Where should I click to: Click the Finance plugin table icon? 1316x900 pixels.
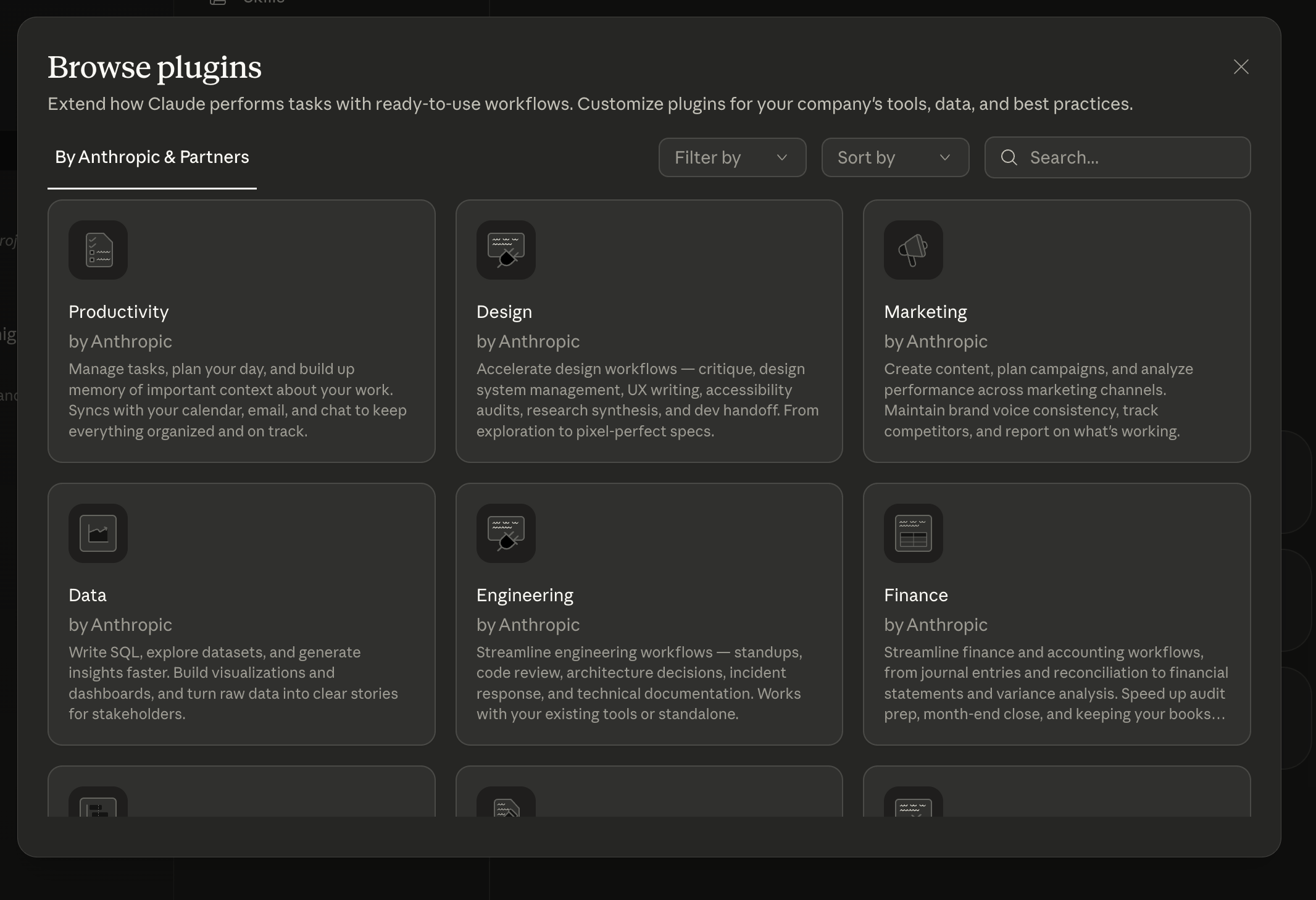coord(913,533)
